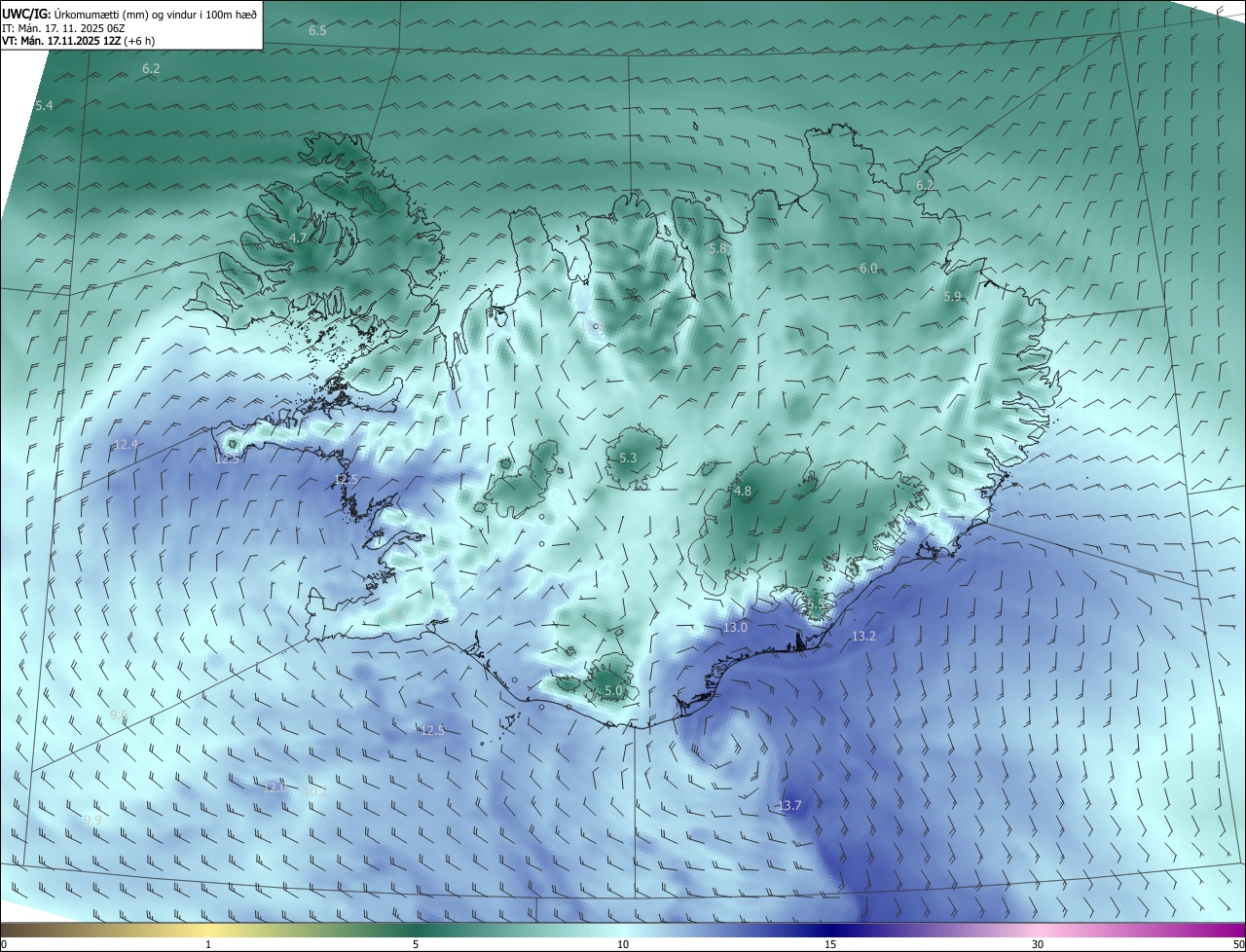Click the 12.4 value label over the sea

pos(127,445)
